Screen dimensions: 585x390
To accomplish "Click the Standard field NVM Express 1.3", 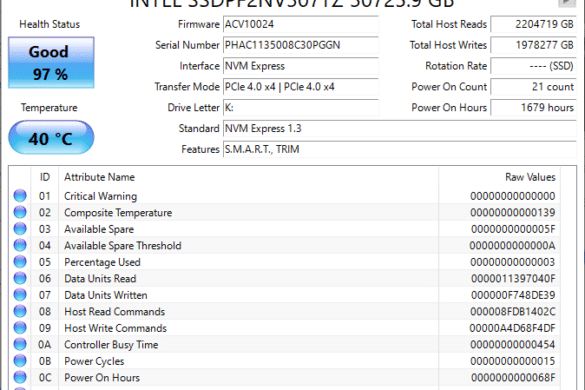I will click(x=400, y=129).
